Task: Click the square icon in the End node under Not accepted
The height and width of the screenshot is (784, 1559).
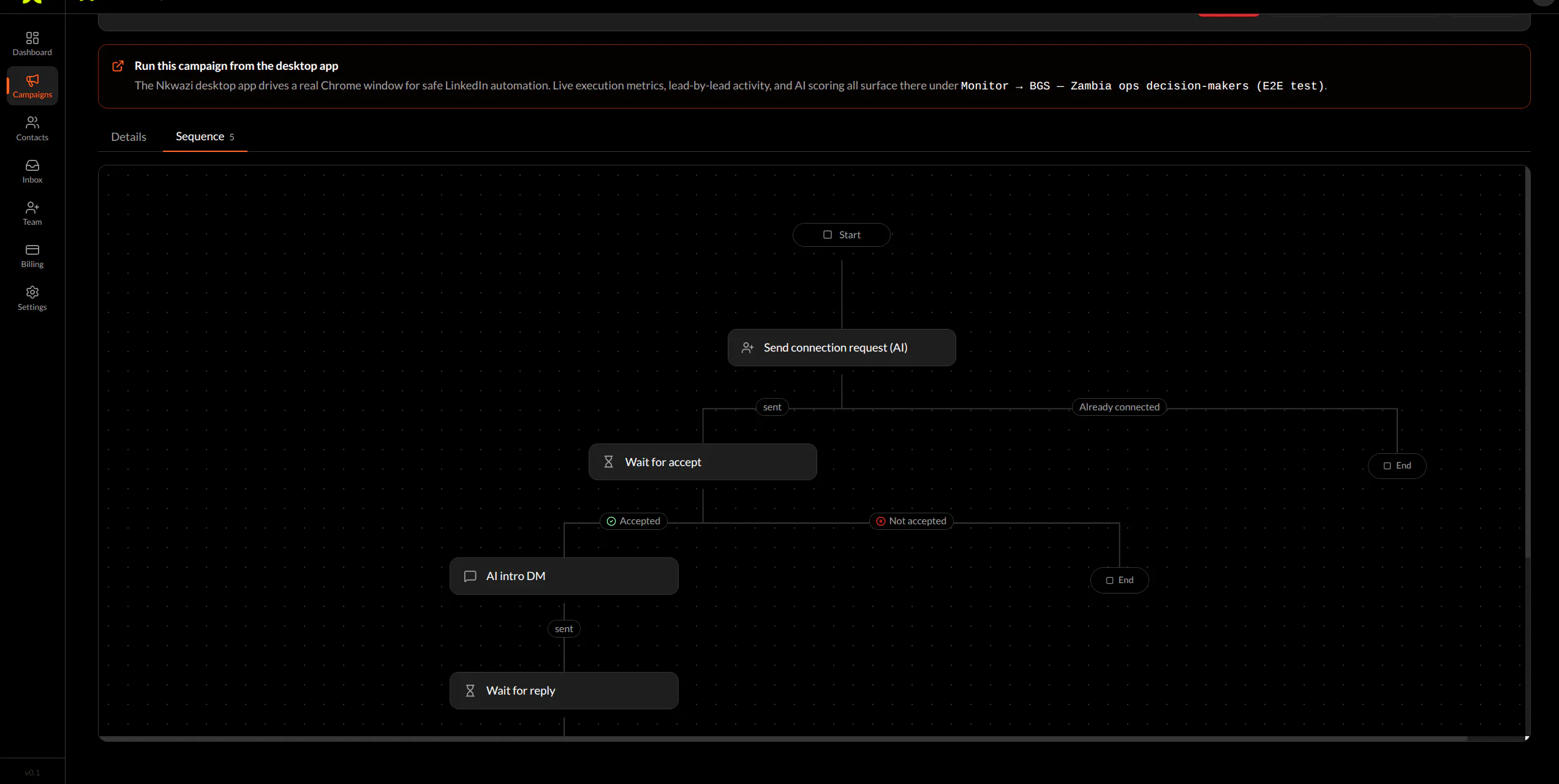Action: [x=1109, y=581]
